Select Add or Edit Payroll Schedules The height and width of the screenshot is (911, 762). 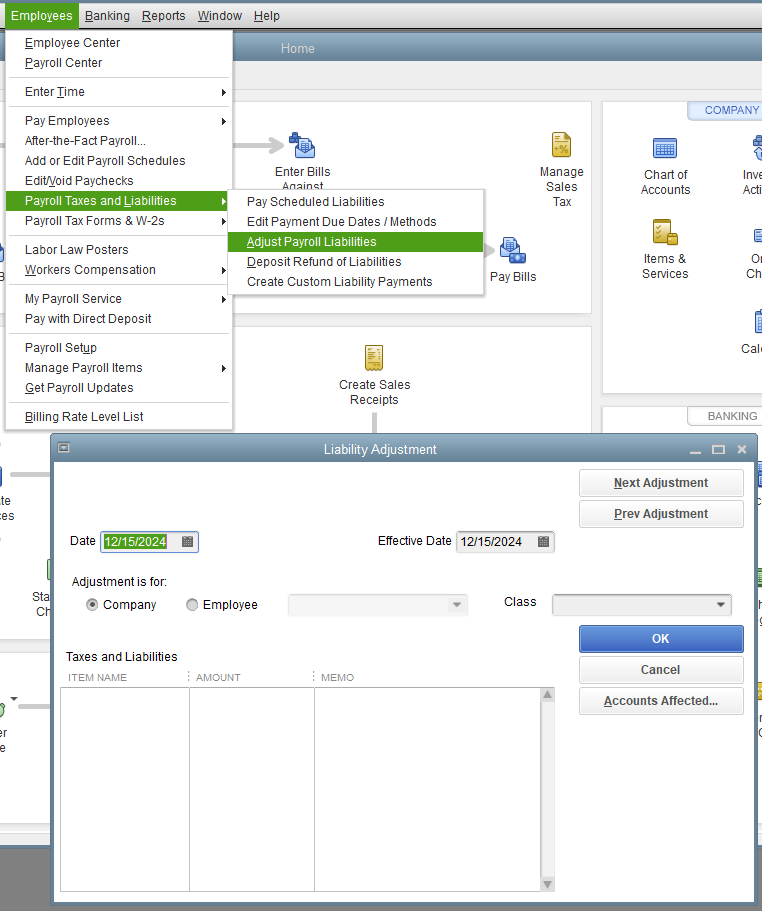coord(117,161)
